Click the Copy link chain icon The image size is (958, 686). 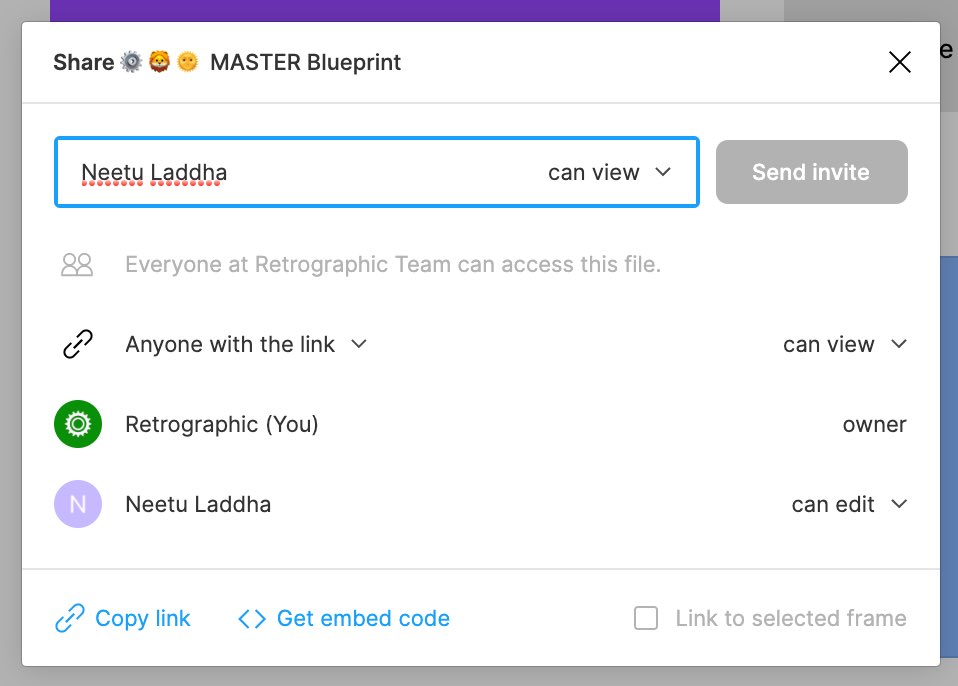tap(68, 618)
